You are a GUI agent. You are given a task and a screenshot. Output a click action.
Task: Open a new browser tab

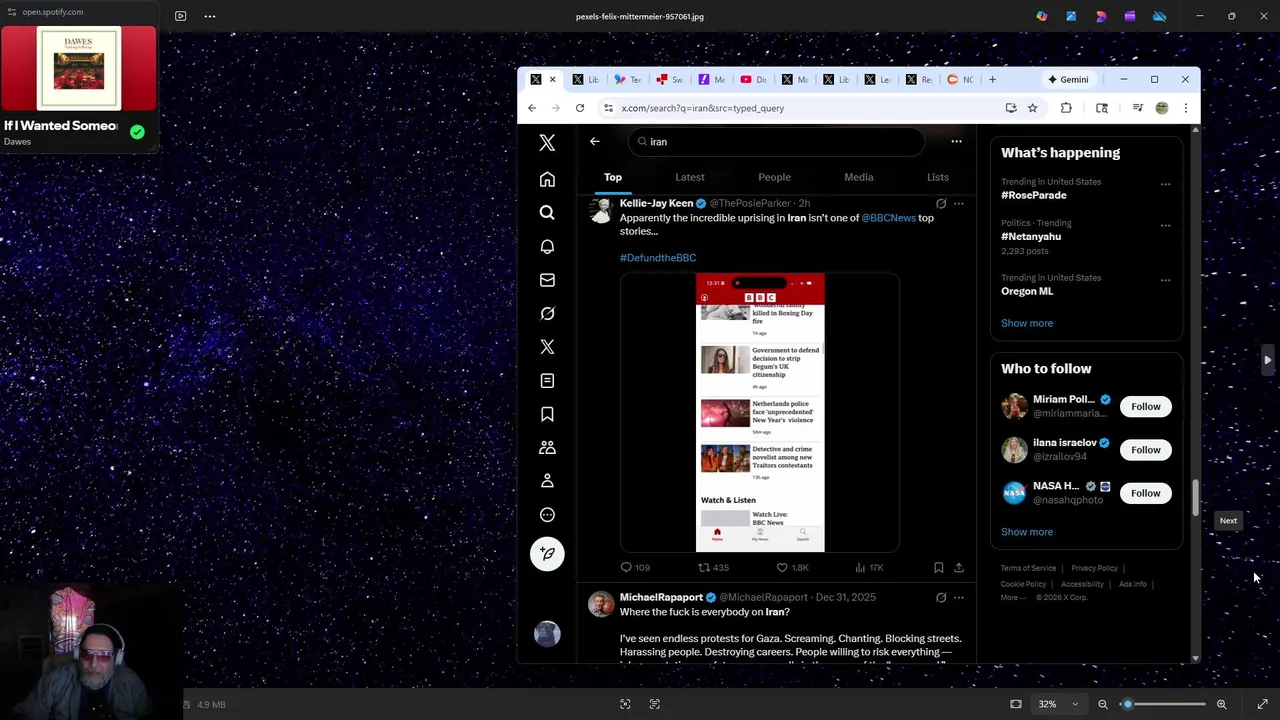[992, 80]
